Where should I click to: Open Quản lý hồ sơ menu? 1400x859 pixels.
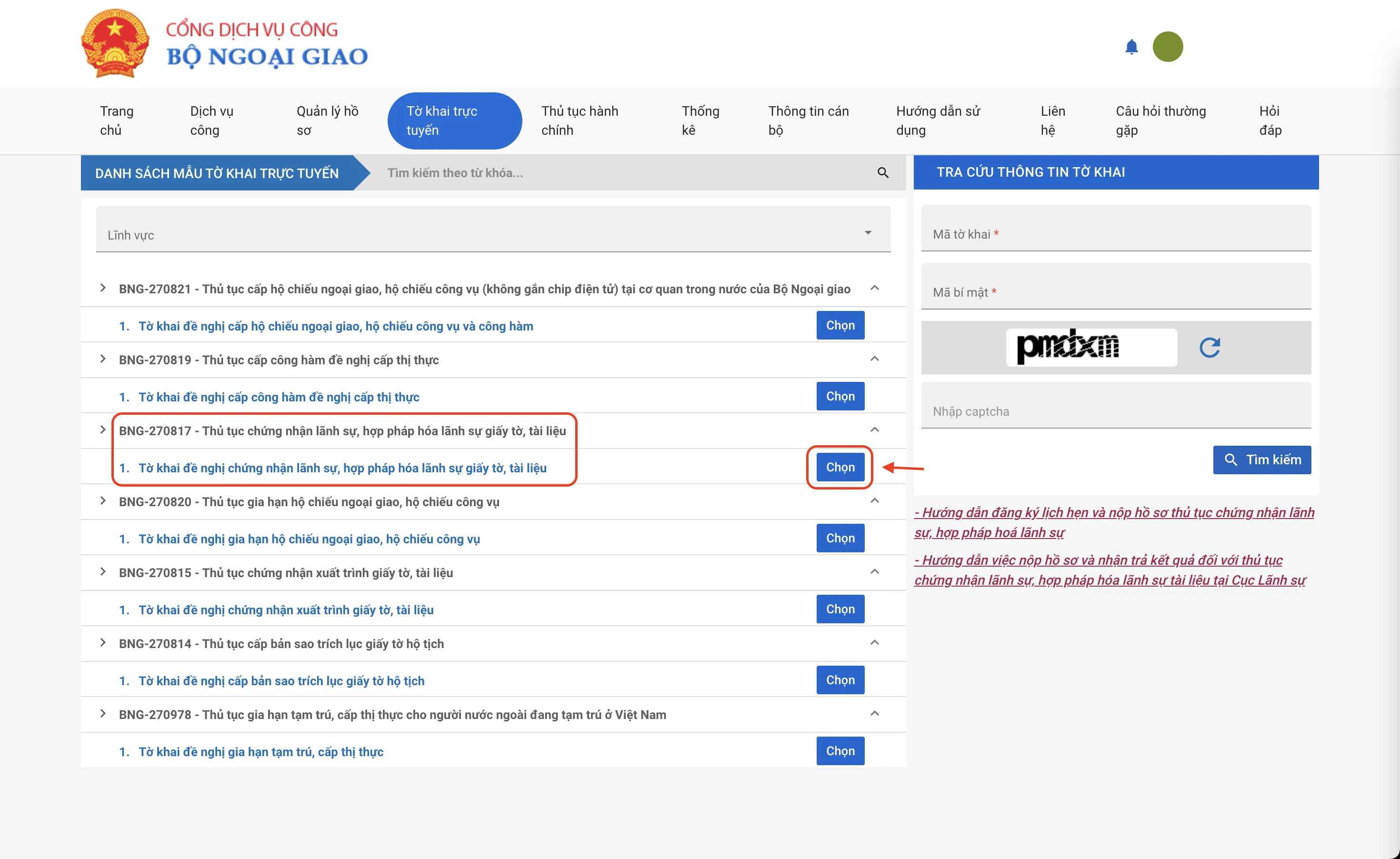(x=327, y=120)
